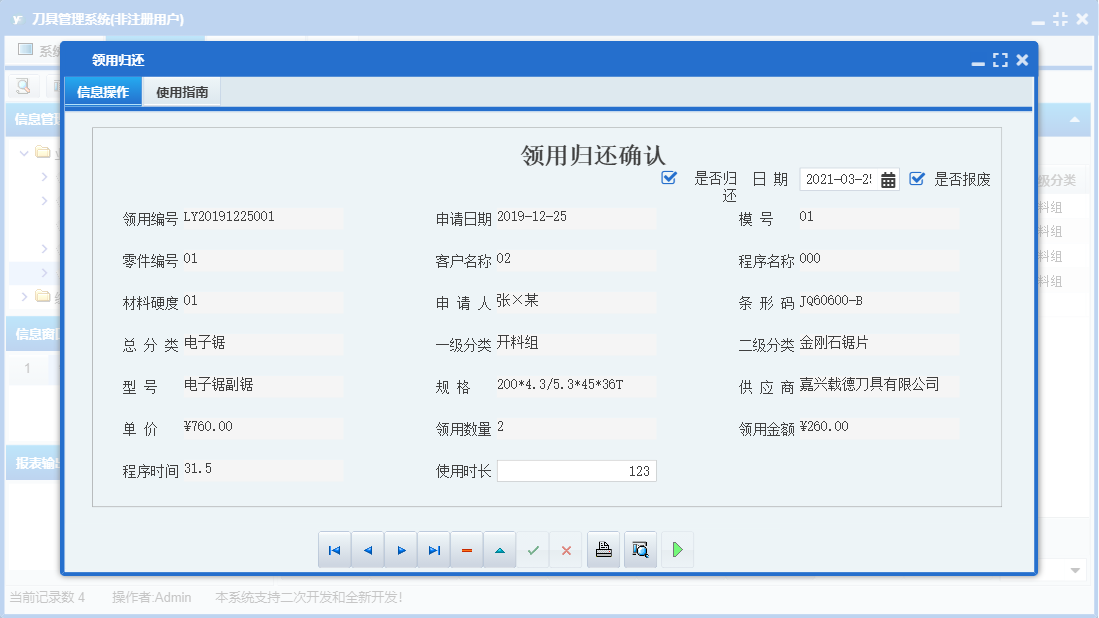Click the 供应商 value 嘉兴载德刀具有限公司
This screenshot has height=618, width=1099.
click(x=869, y=384)
